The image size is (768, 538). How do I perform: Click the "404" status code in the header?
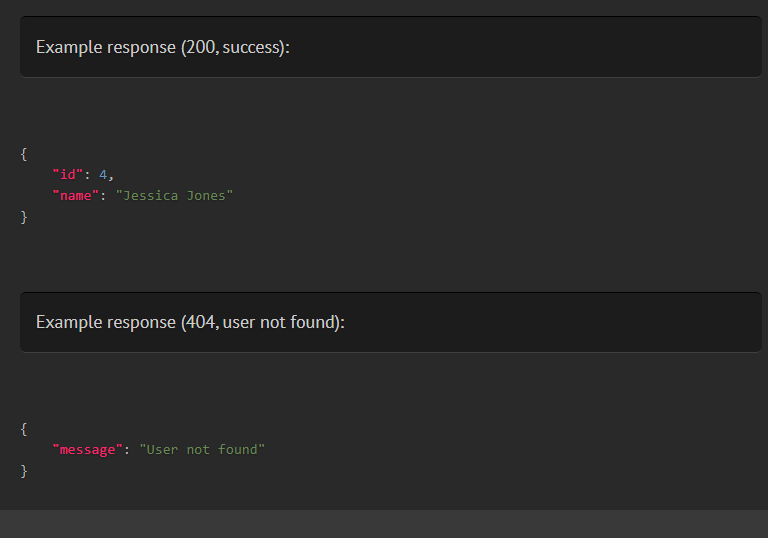[x=200, y=322]
